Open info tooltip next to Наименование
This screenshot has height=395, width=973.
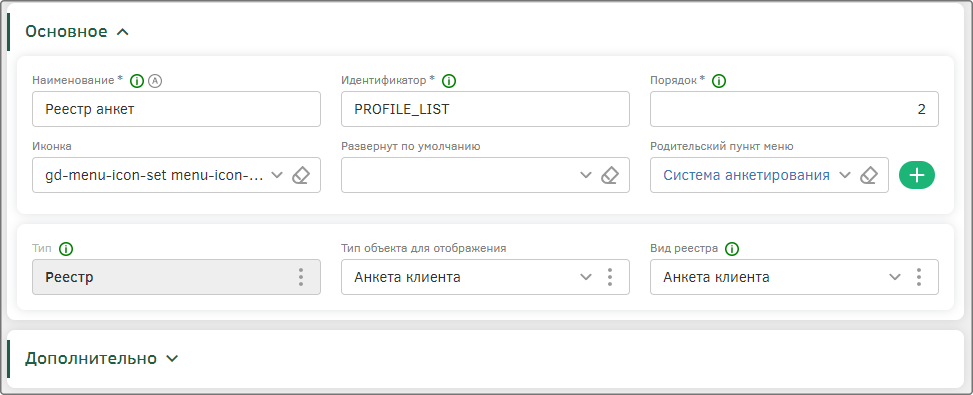137,81
